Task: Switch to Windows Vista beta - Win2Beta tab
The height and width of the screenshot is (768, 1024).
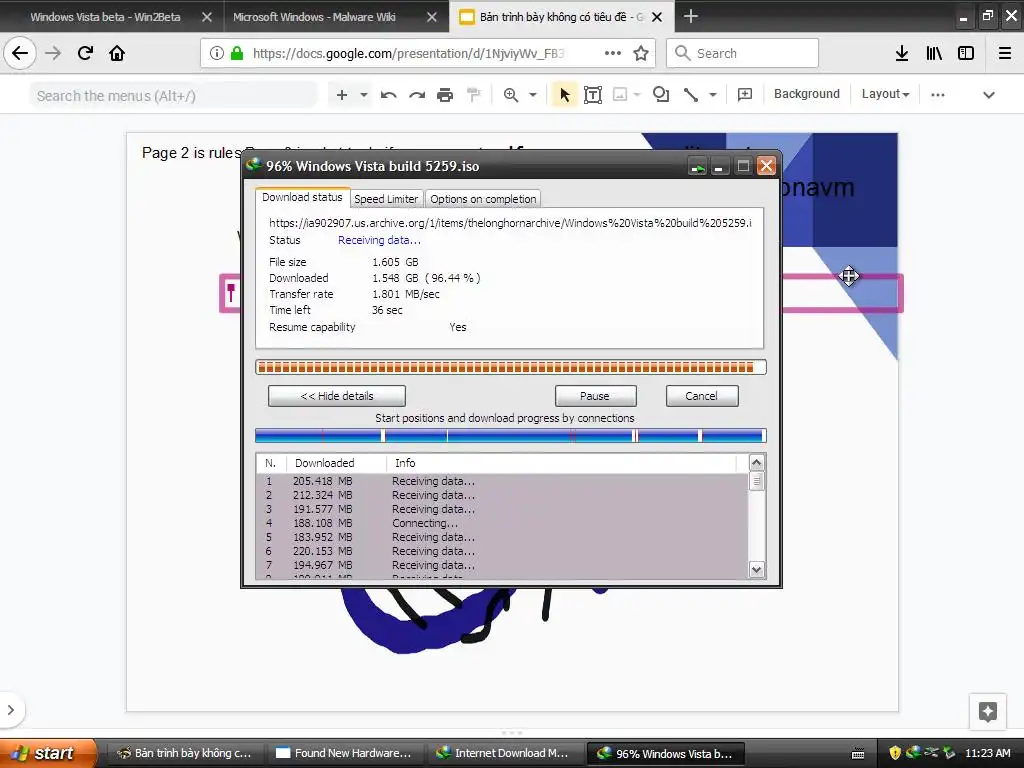Action: pos(105,17)
